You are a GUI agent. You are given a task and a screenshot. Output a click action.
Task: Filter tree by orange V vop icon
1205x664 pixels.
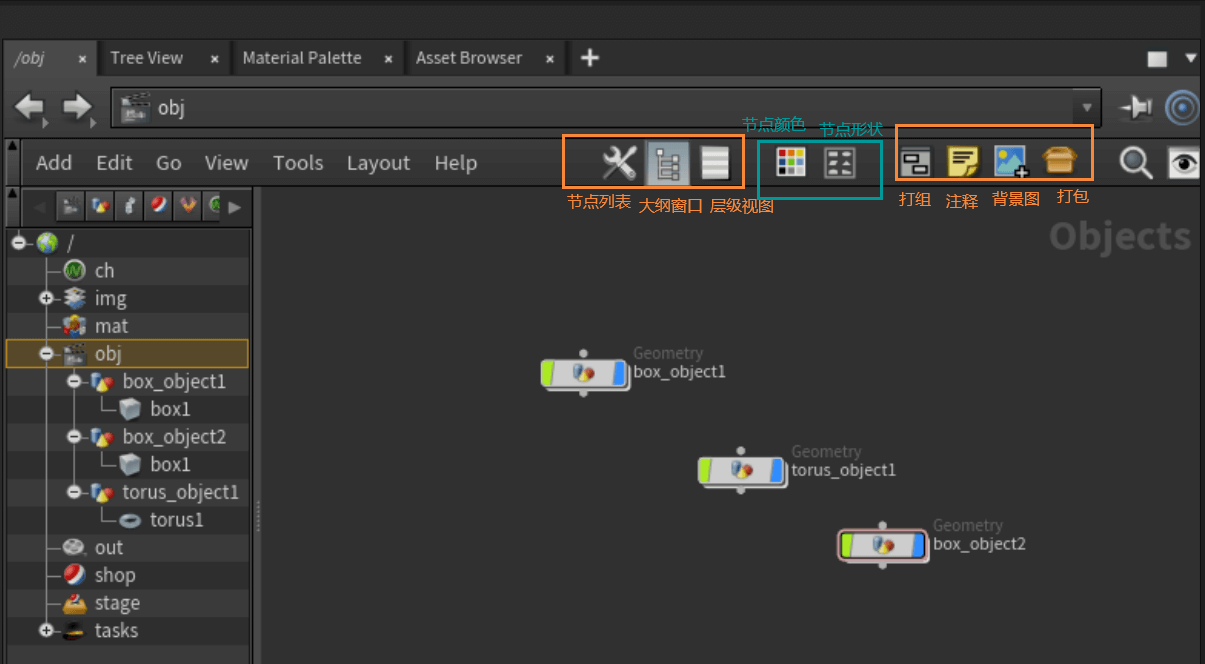(x=188, y=207)
